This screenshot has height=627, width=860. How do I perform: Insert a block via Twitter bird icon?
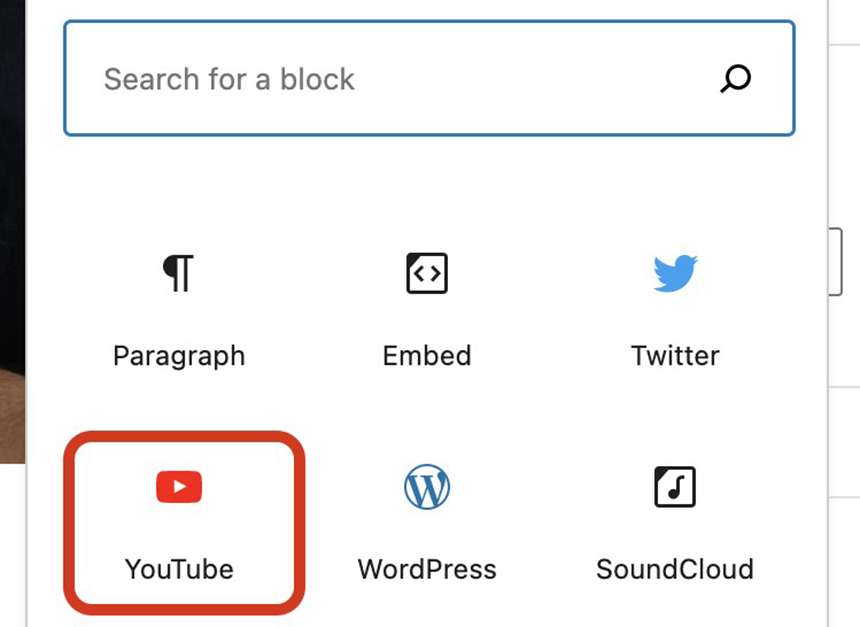(x=675, y=273)
